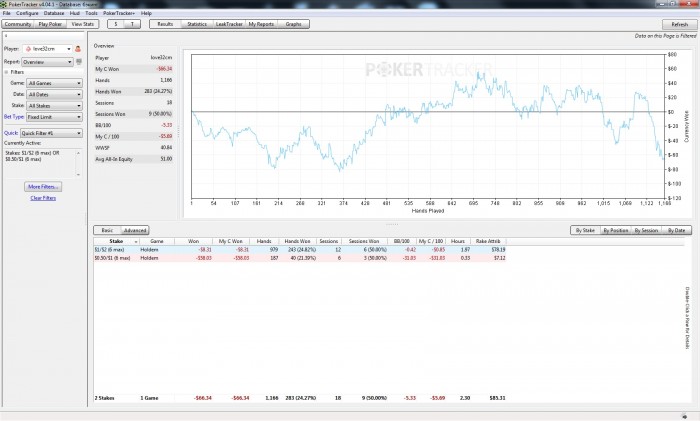
Task: Click the small icon next to Report dropdown
Action: pyautogui.click(x=79, y=62)
